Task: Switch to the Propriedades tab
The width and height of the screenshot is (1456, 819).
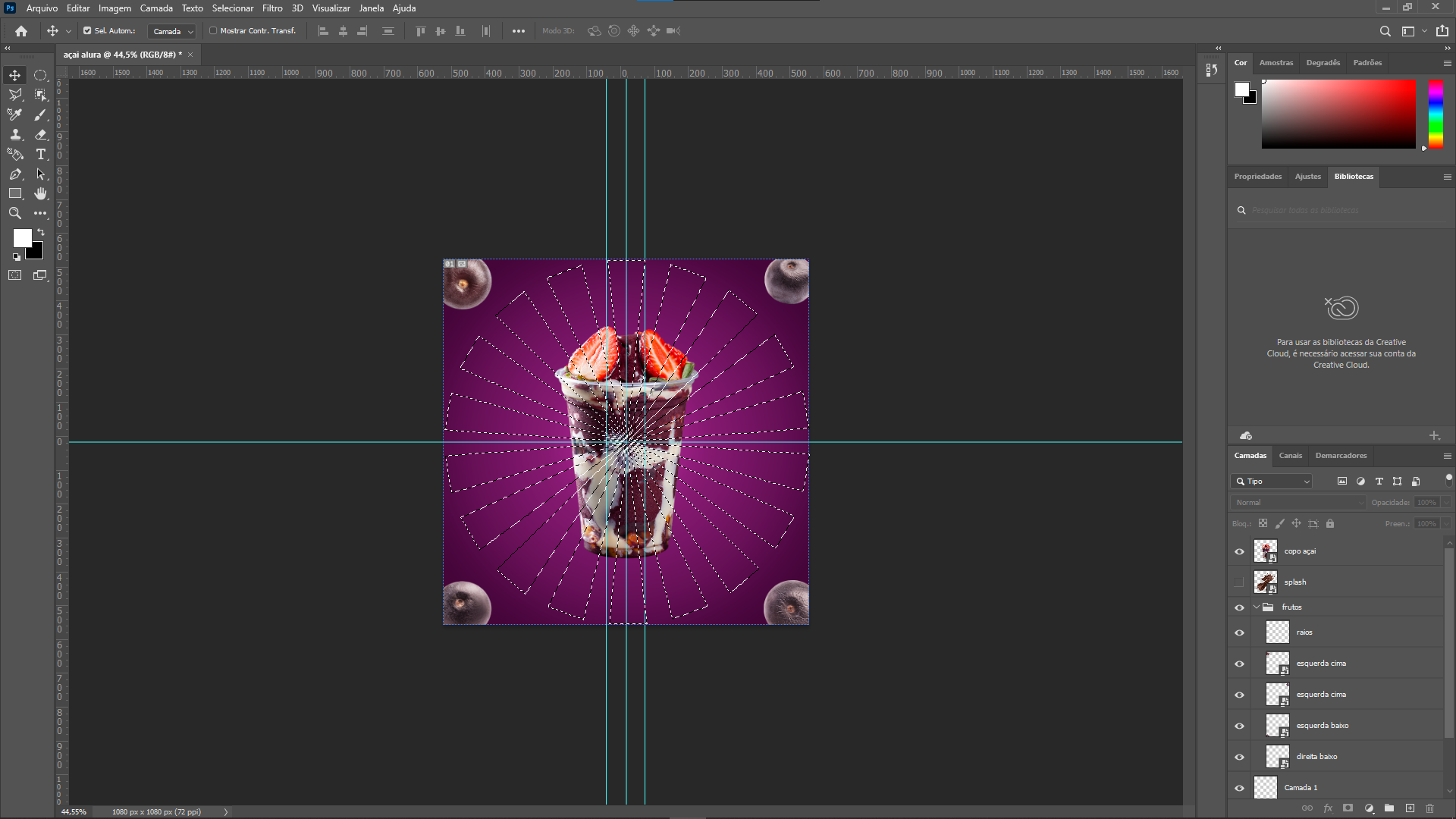Action: pos(1257,177)
